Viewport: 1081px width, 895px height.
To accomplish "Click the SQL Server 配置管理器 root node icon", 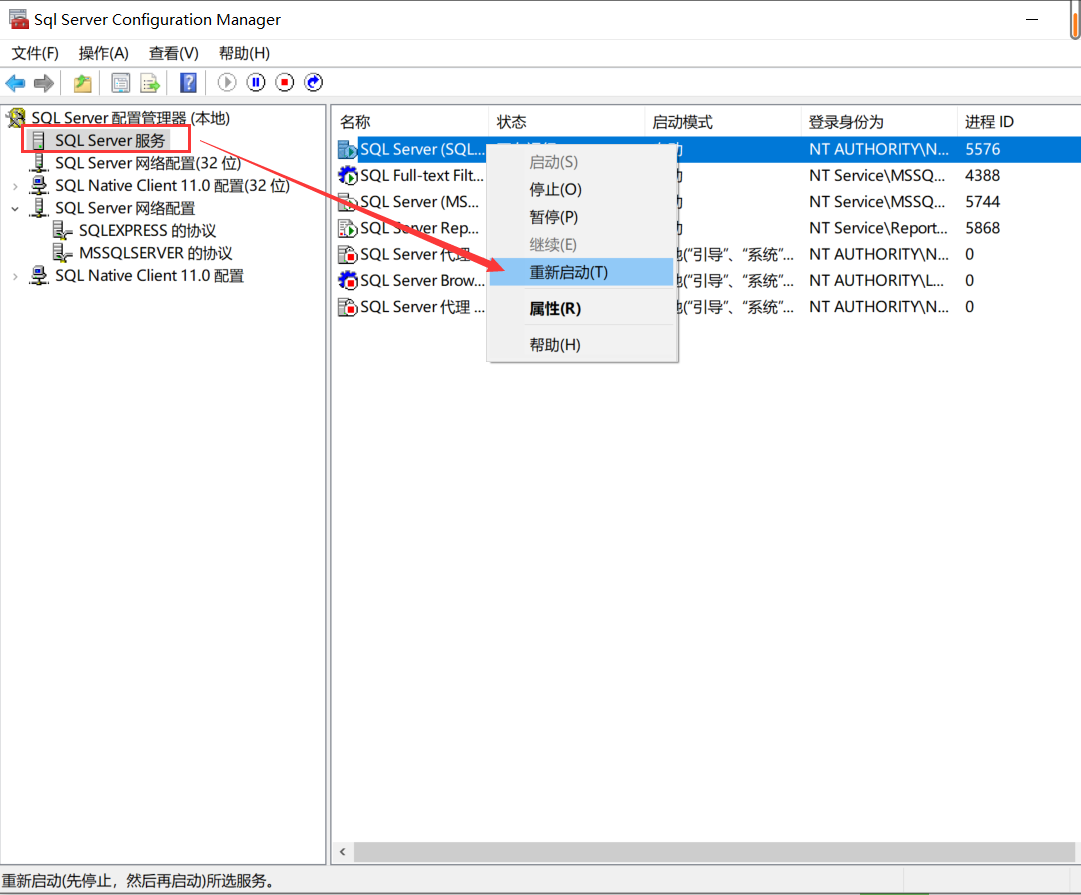I will (17, 118).
